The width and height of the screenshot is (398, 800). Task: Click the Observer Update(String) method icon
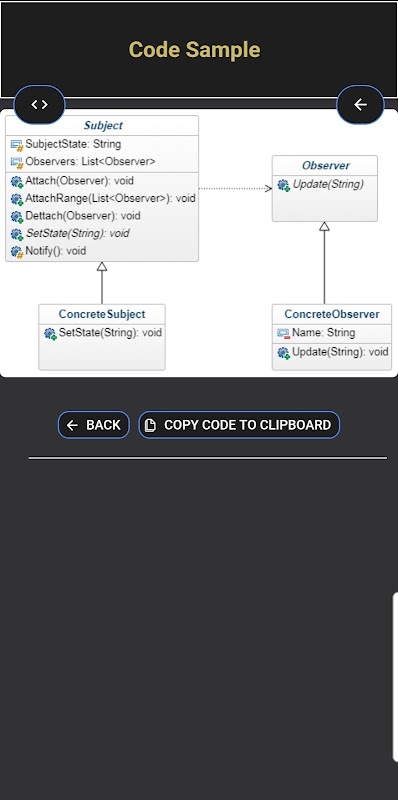tap(284, 185)
